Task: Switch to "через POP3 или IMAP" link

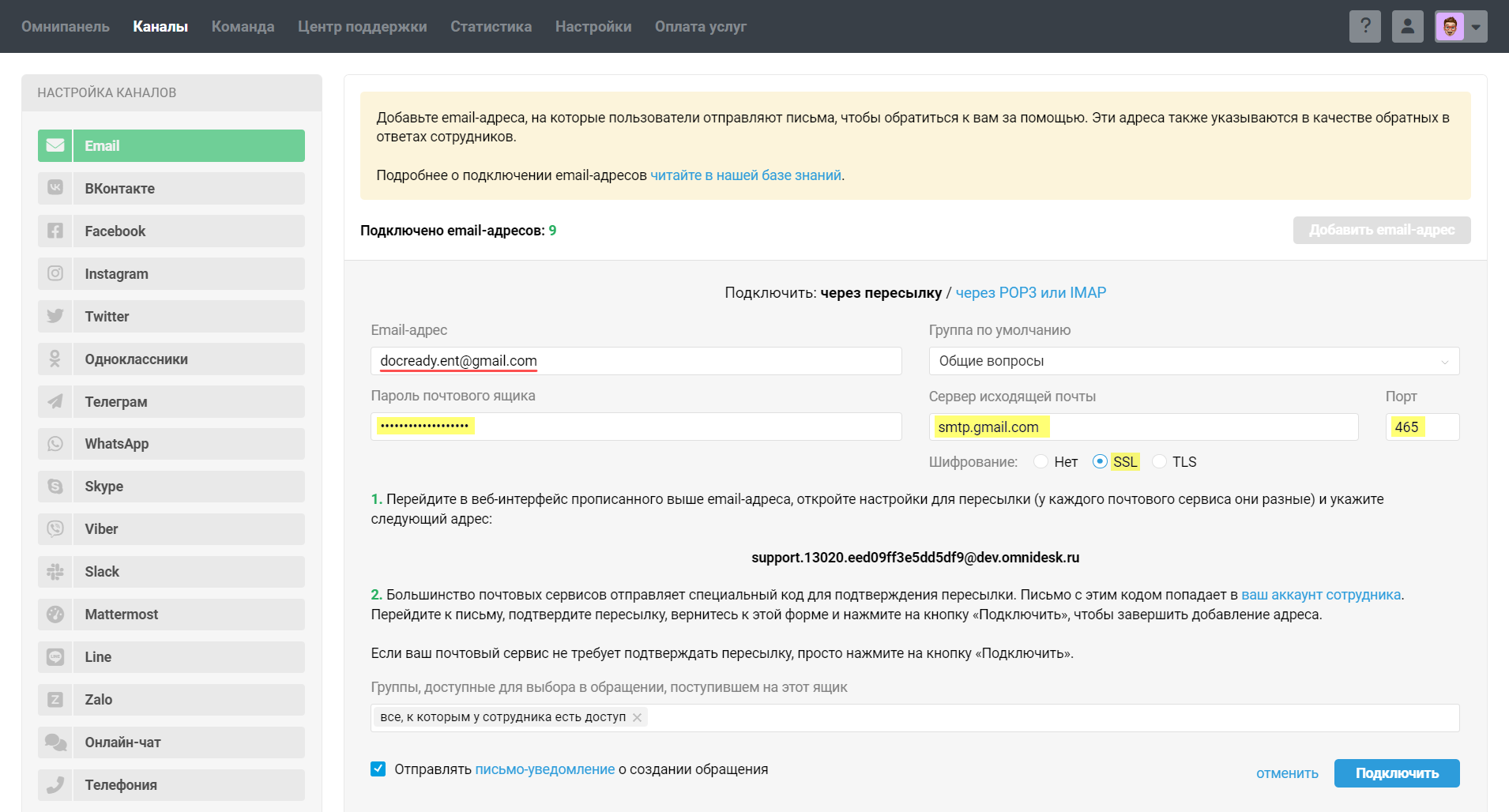Action: point(1030,293)
